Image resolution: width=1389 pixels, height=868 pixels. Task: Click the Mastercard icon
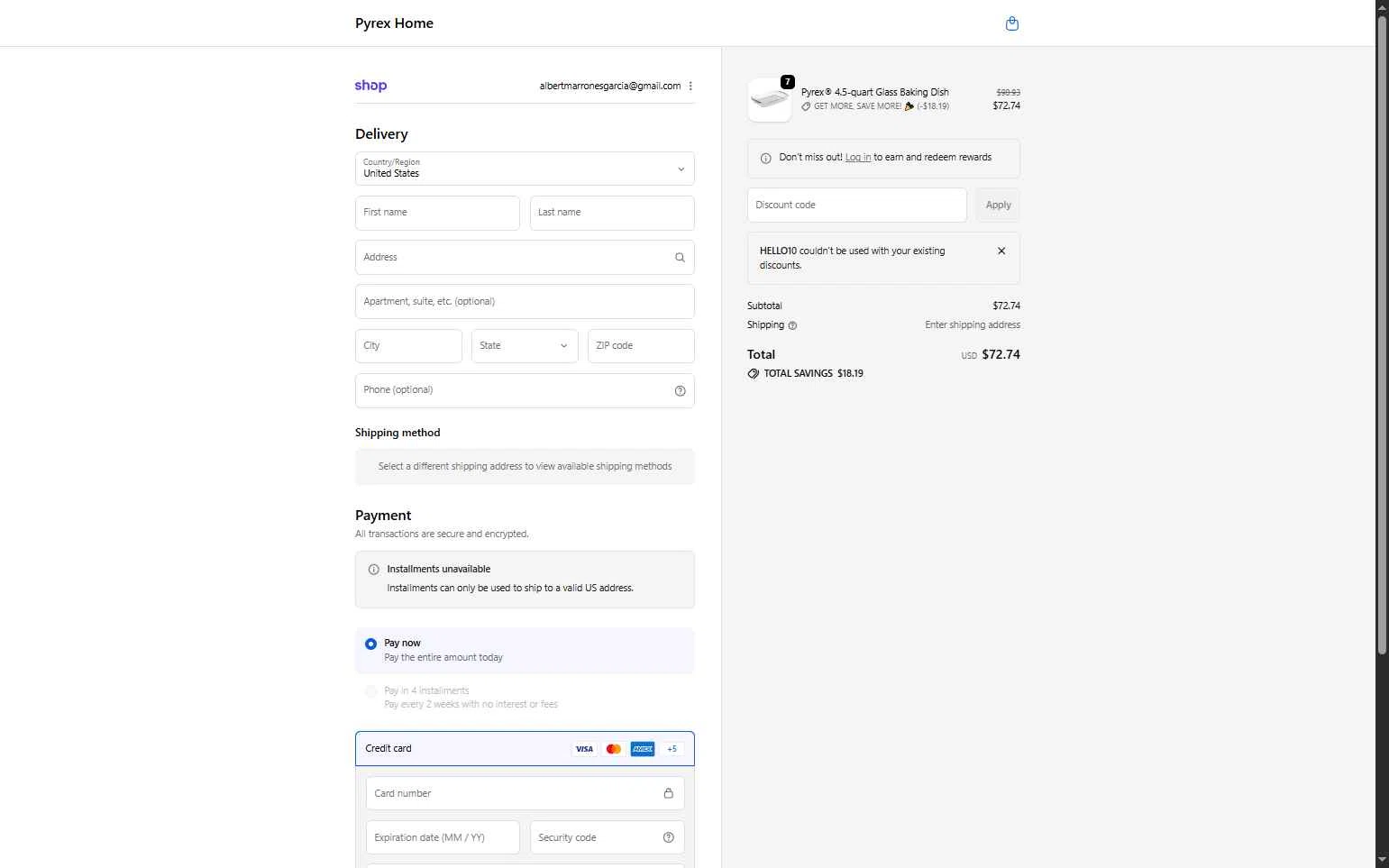[x=614, y=749]
